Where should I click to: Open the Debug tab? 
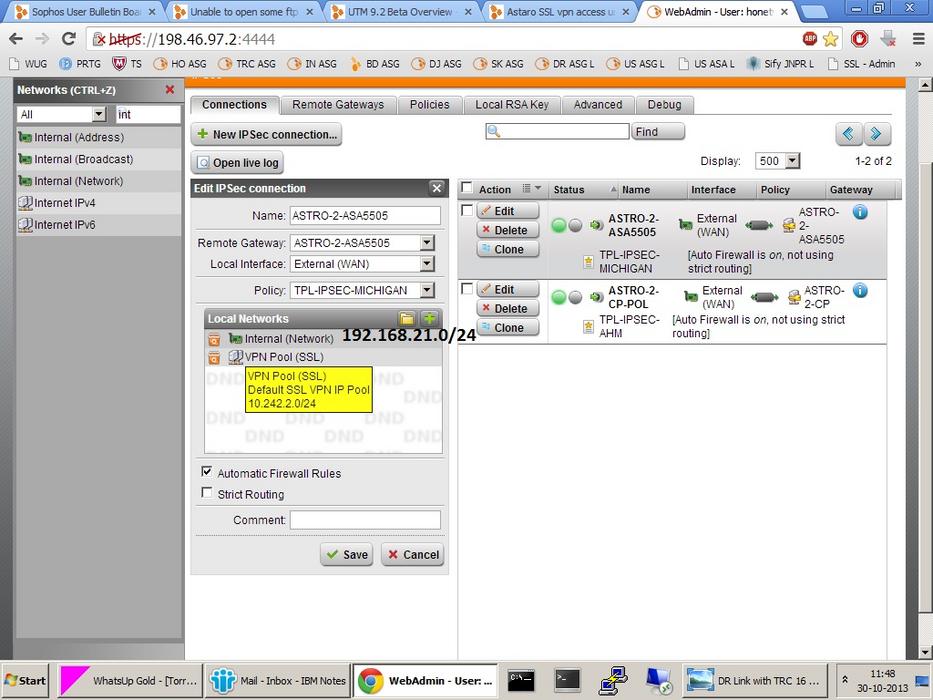coord(665,105)
